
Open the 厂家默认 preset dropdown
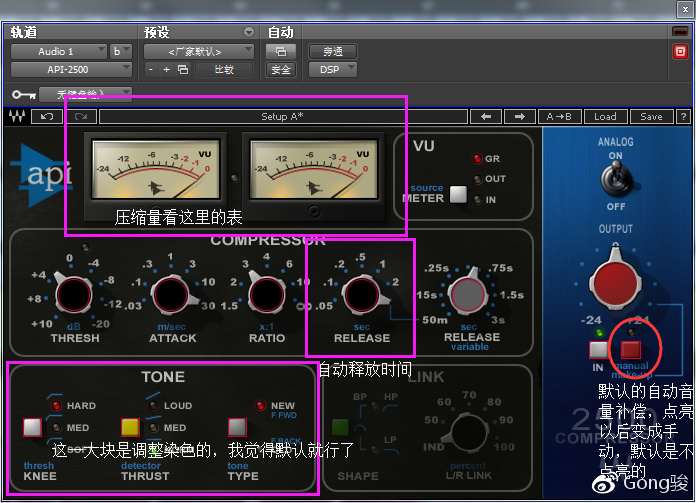198,51
